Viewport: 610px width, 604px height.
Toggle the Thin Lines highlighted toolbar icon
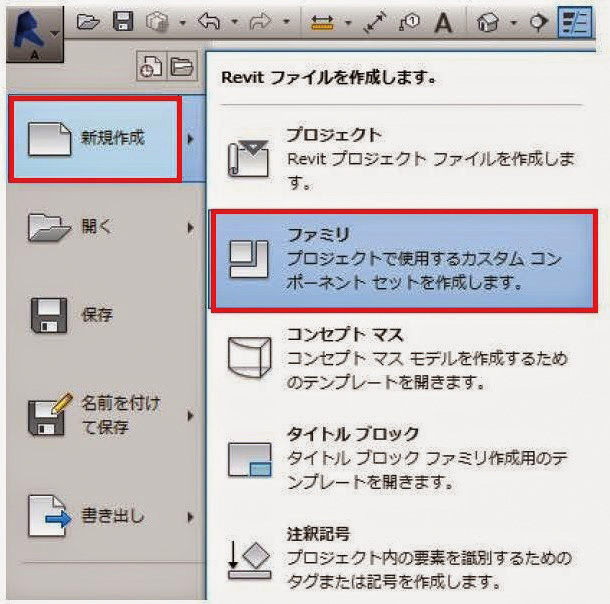pos(575,22)
